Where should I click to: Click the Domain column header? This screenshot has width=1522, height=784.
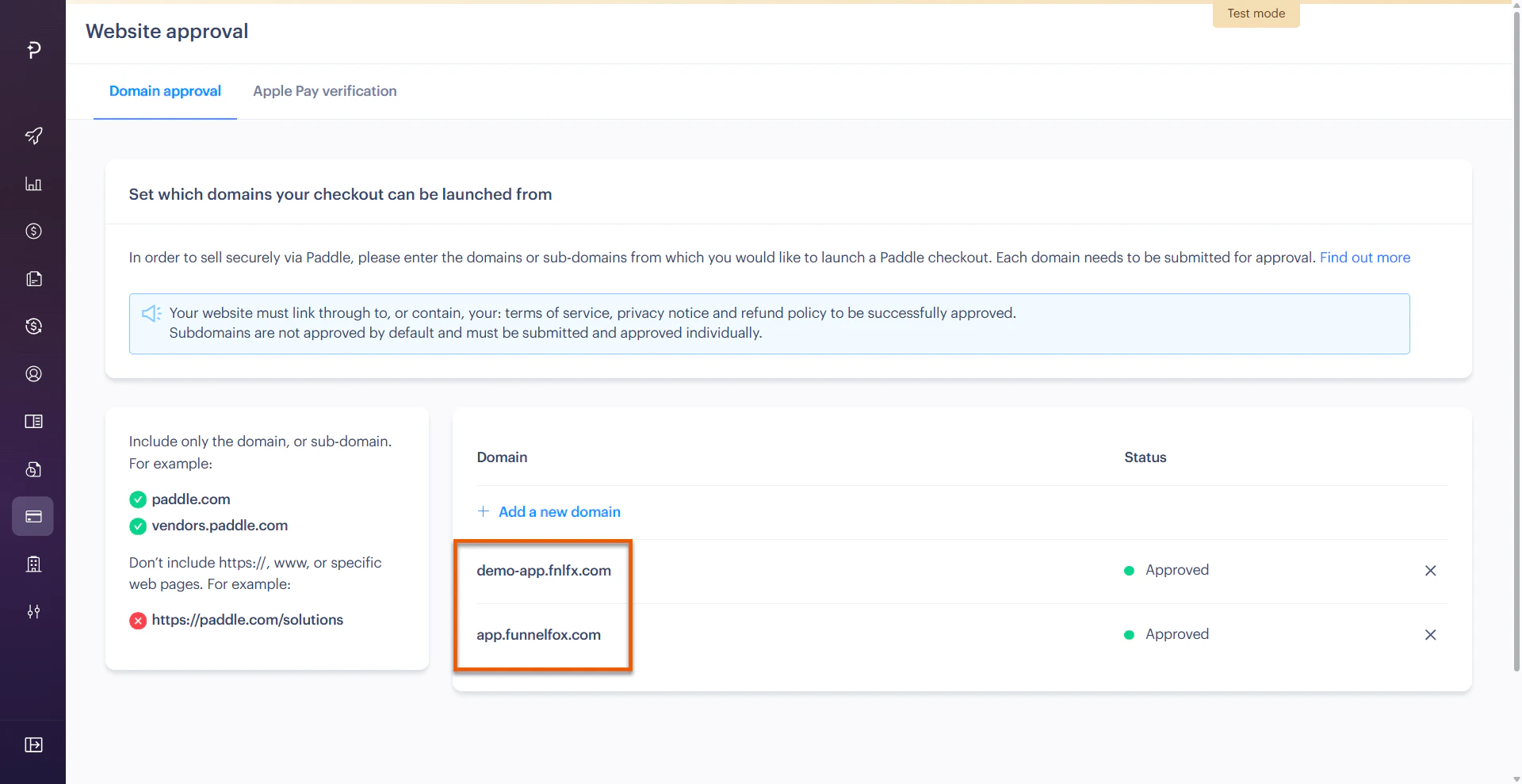point(502,457)
